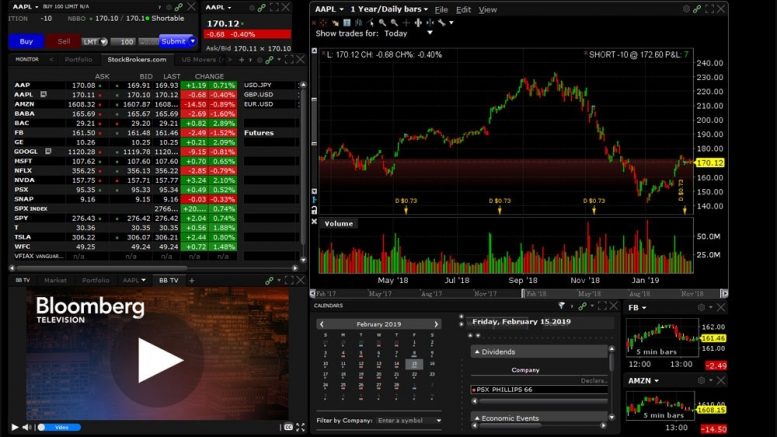
Task: Switch to the Market tab in lower panel
Action: point(55,280)
